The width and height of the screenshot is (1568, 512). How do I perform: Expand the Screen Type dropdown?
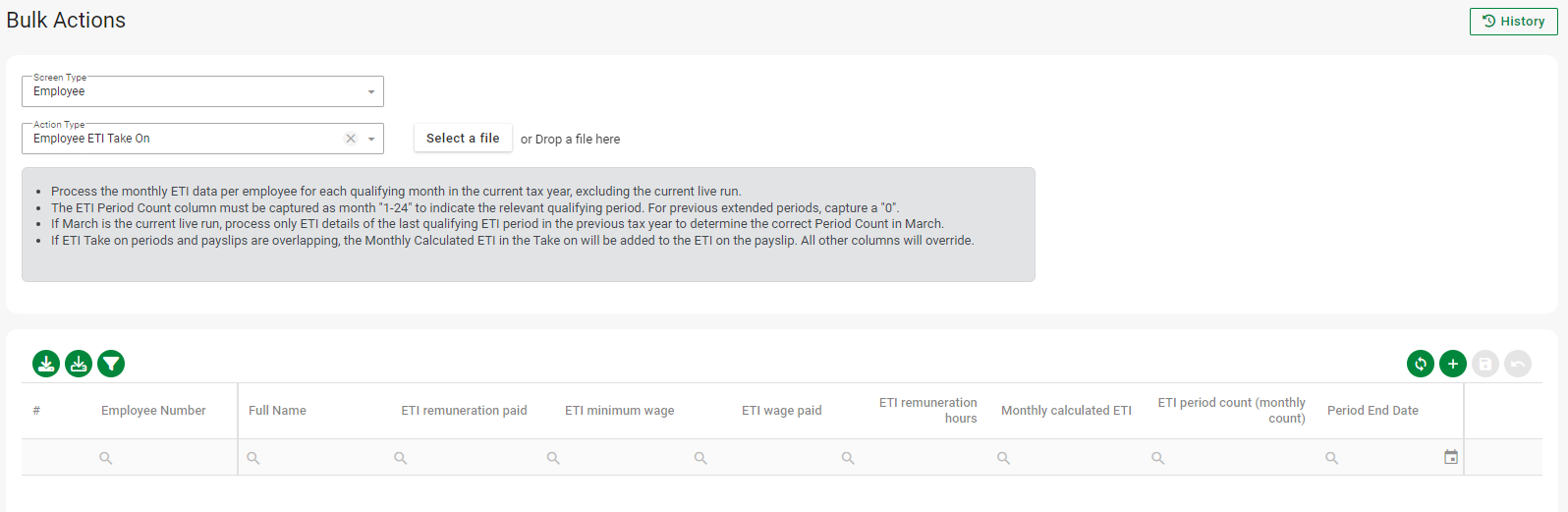pyautogui.click(x=371, y=91)
